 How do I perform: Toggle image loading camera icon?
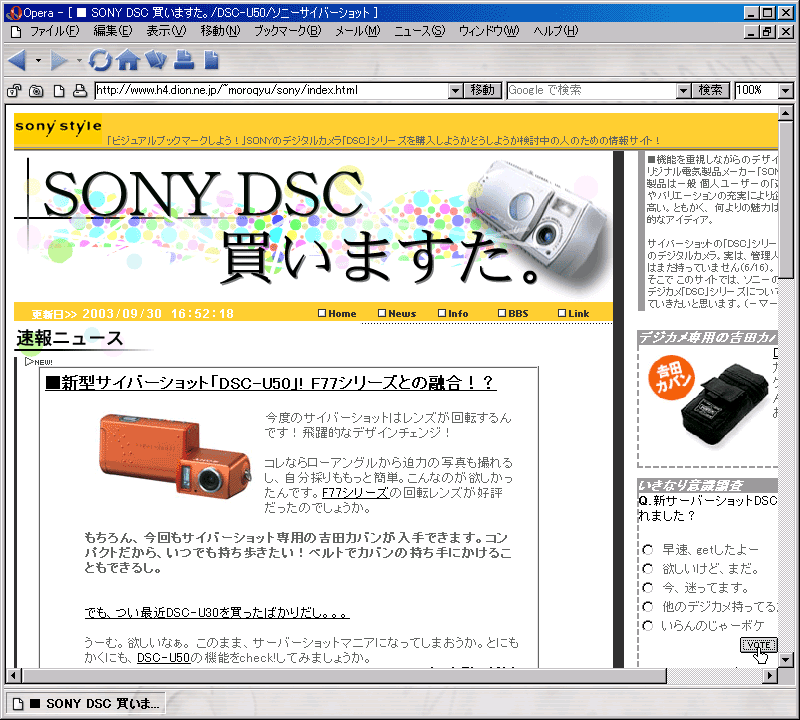click(36, 91)
